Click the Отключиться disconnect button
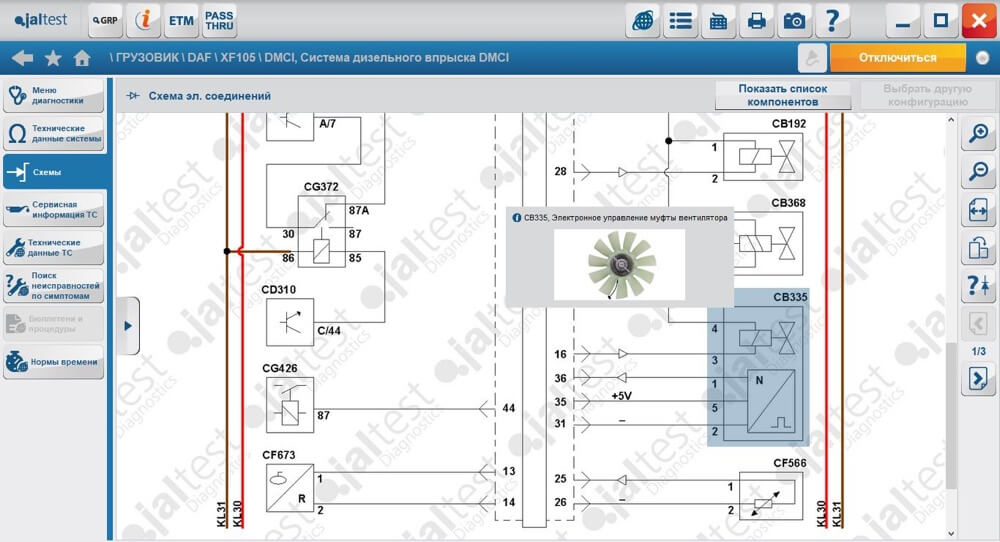The width and height of the screenshot is (1000, 542). click(897, 58)
